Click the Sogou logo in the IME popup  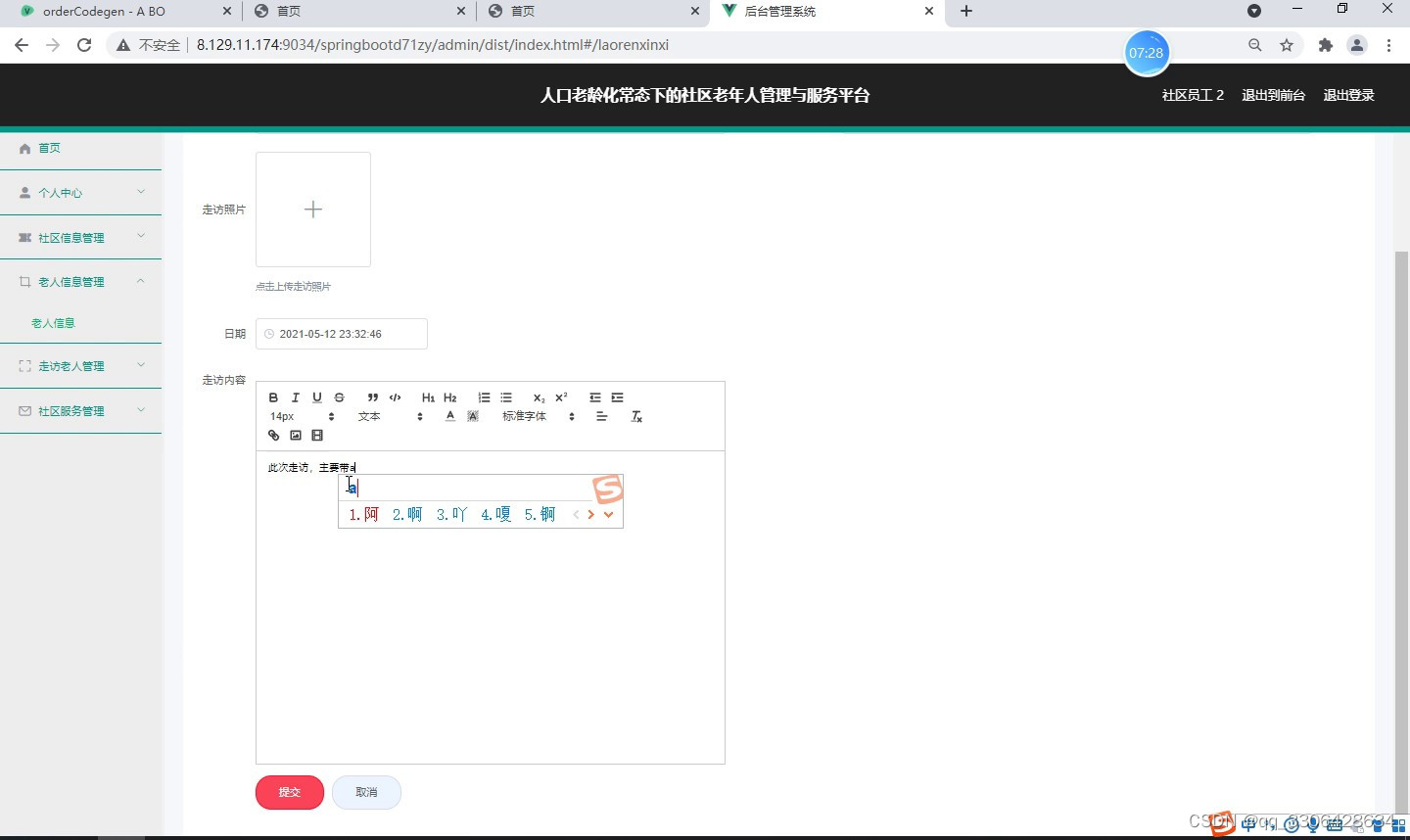click(607, 489)
